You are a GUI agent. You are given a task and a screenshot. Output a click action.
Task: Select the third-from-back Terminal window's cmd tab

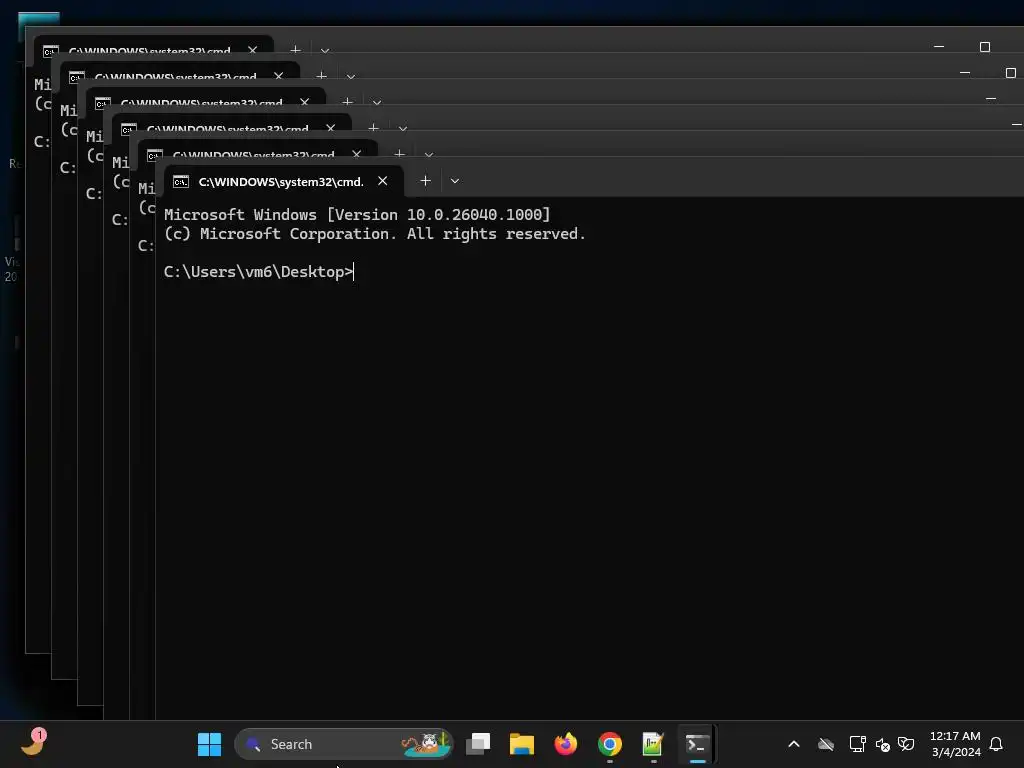[x=206, y=98]
